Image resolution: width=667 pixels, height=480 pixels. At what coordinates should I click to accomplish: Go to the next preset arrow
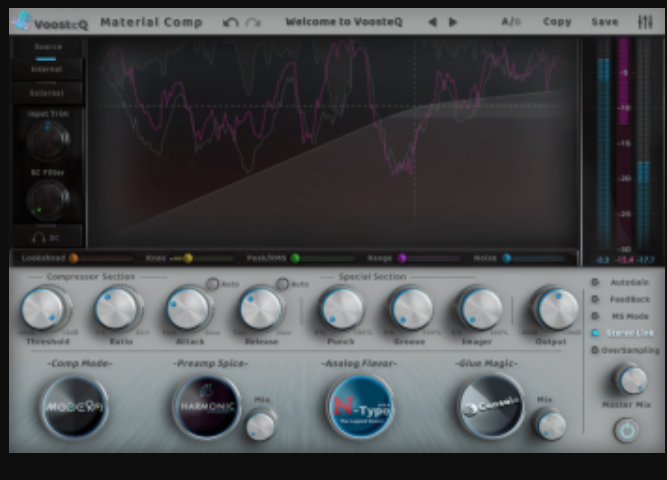click(x=453, y=22)
